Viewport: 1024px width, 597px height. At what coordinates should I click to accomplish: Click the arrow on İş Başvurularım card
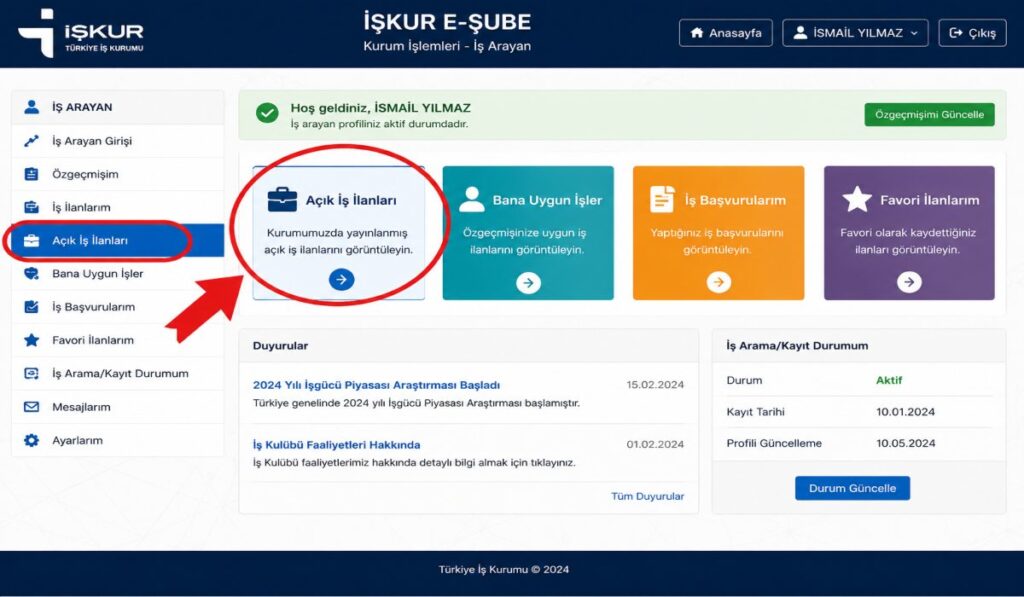coord(718,282)
